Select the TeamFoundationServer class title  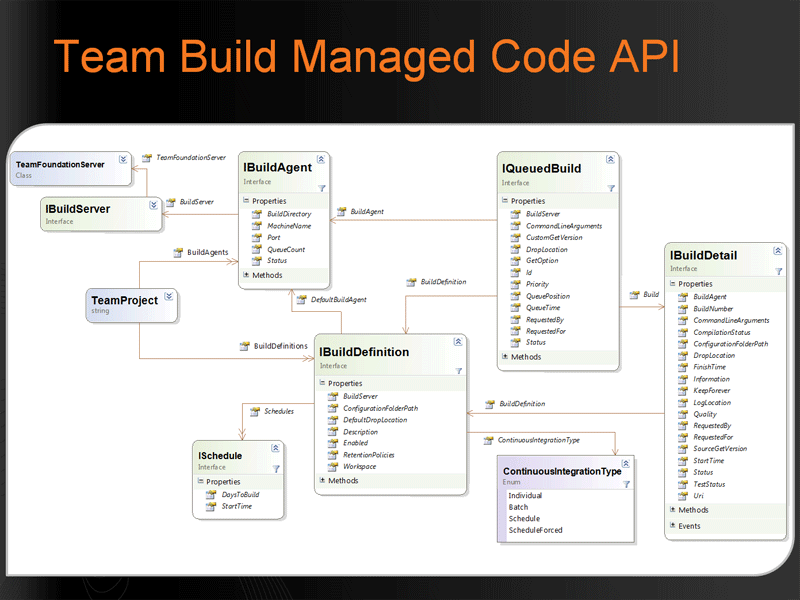(60, 164)
